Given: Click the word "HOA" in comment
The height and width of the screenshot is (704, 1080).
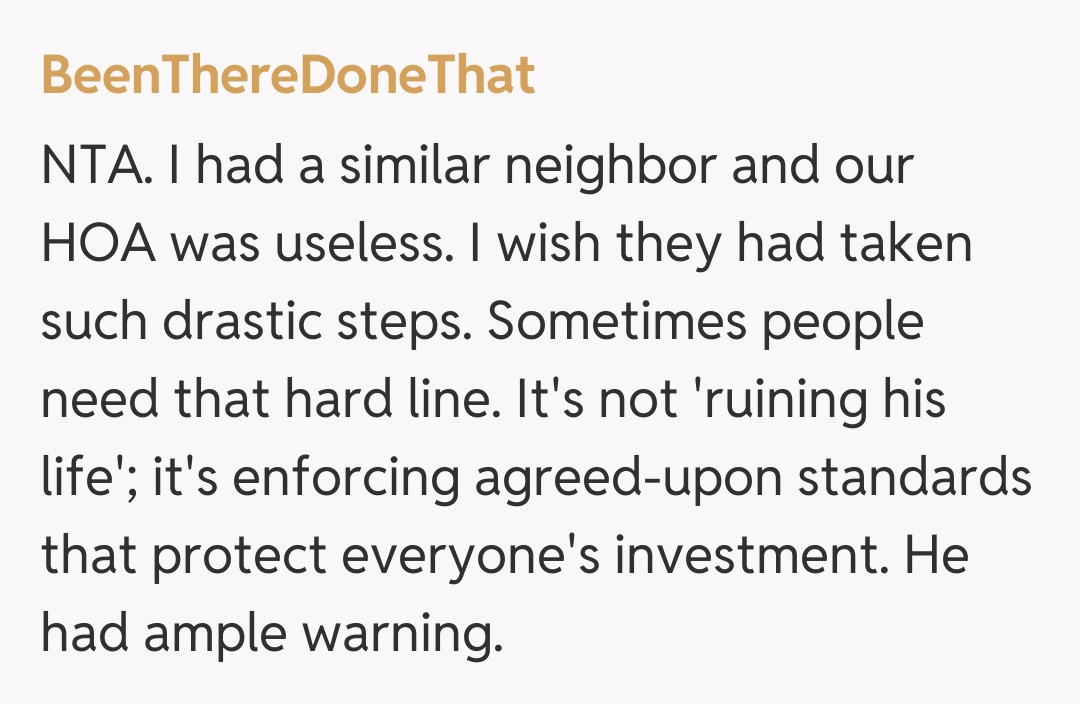Looking at the screenshot, I should point(96,245).
